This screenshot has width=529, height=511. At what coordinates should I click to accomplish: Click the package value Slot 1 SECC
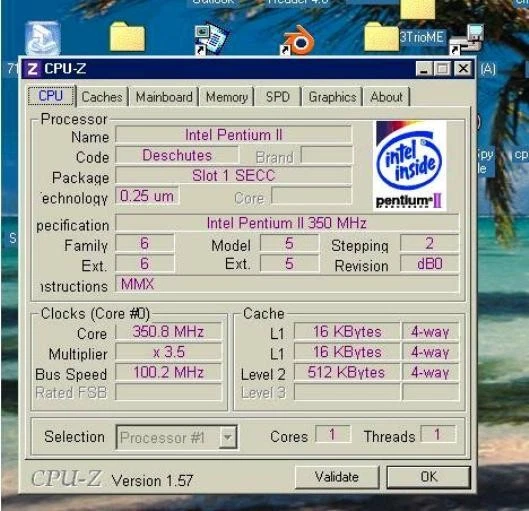pyautogui.click(x=233, y=175)
